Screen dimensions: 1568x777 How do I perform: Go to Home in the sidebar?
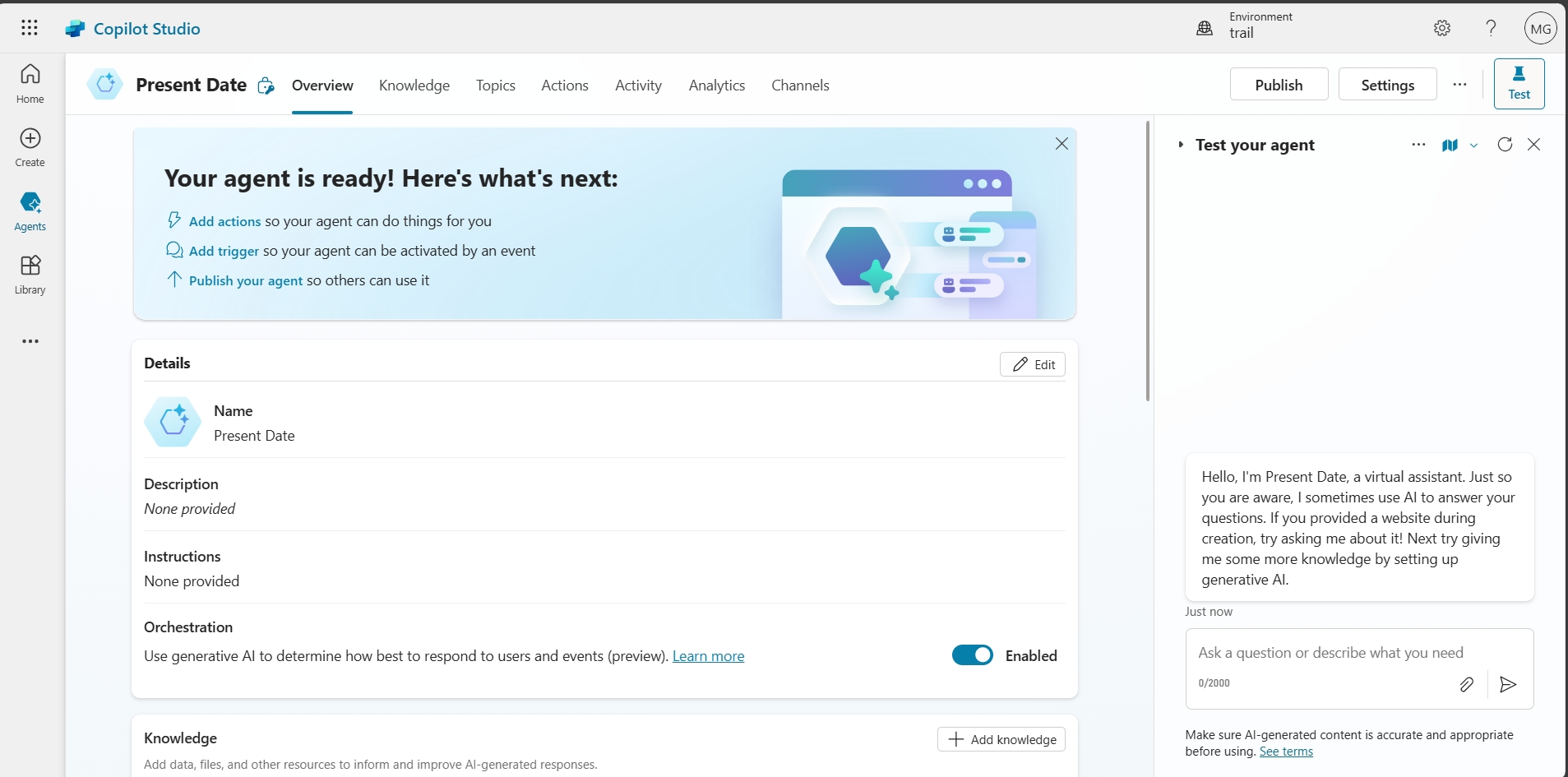(x=30, y=83)
